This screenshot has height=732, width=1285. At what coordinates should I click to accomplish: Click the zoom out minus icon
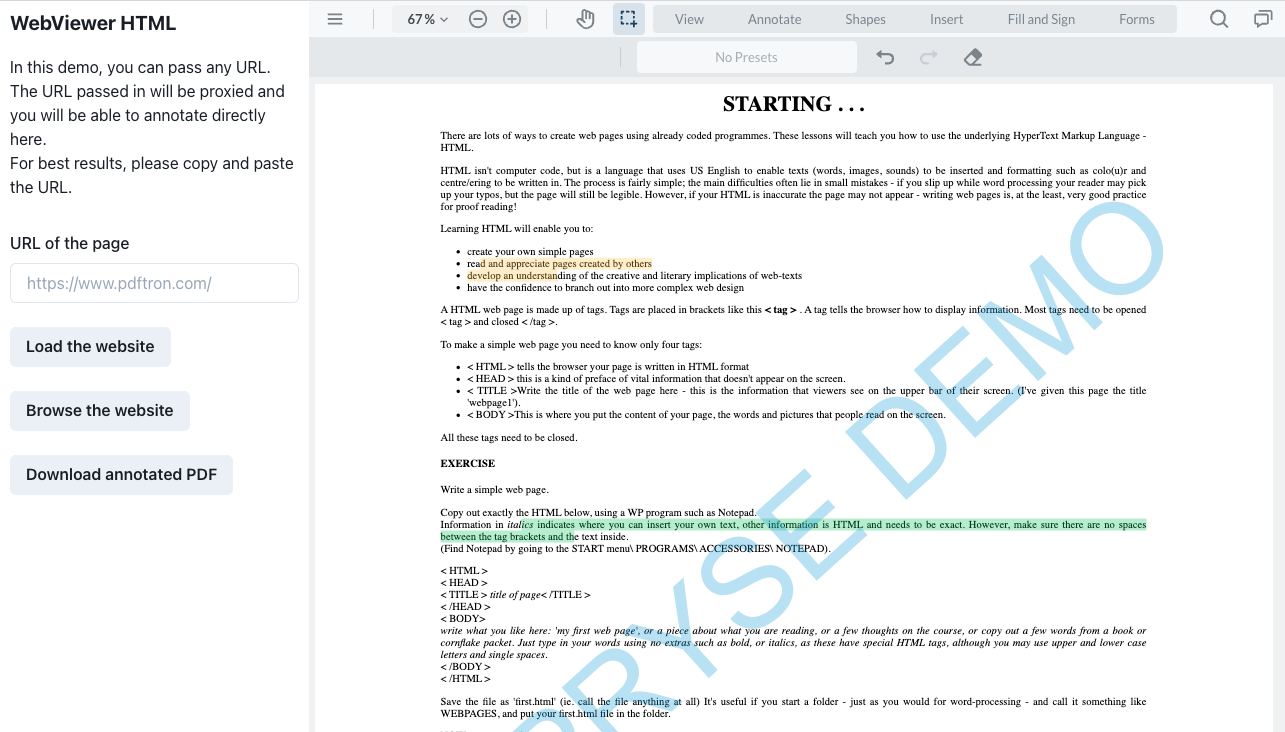tap(478, 19)
